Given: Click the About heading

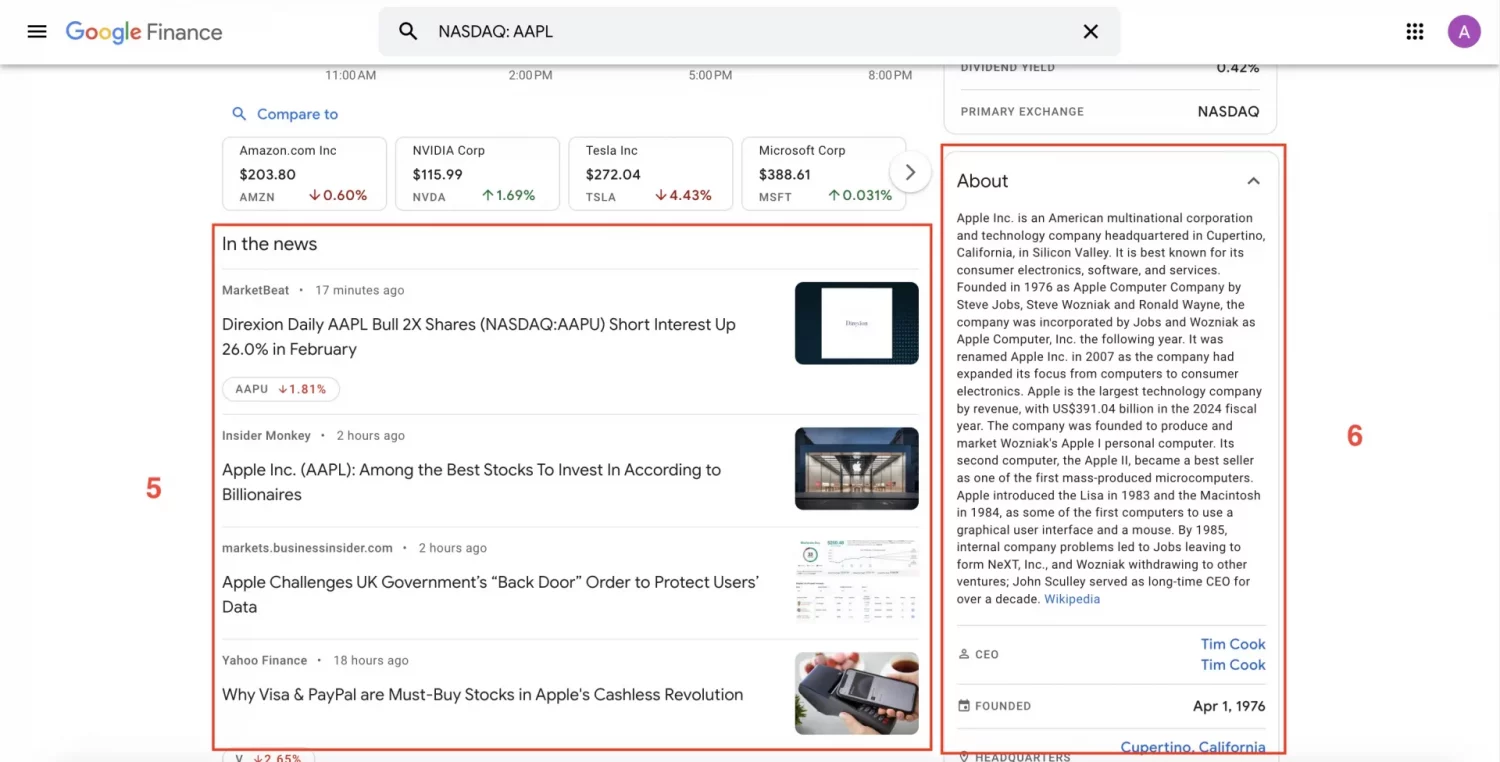Looking at the screenshot, I should click(x=982, y=181).
